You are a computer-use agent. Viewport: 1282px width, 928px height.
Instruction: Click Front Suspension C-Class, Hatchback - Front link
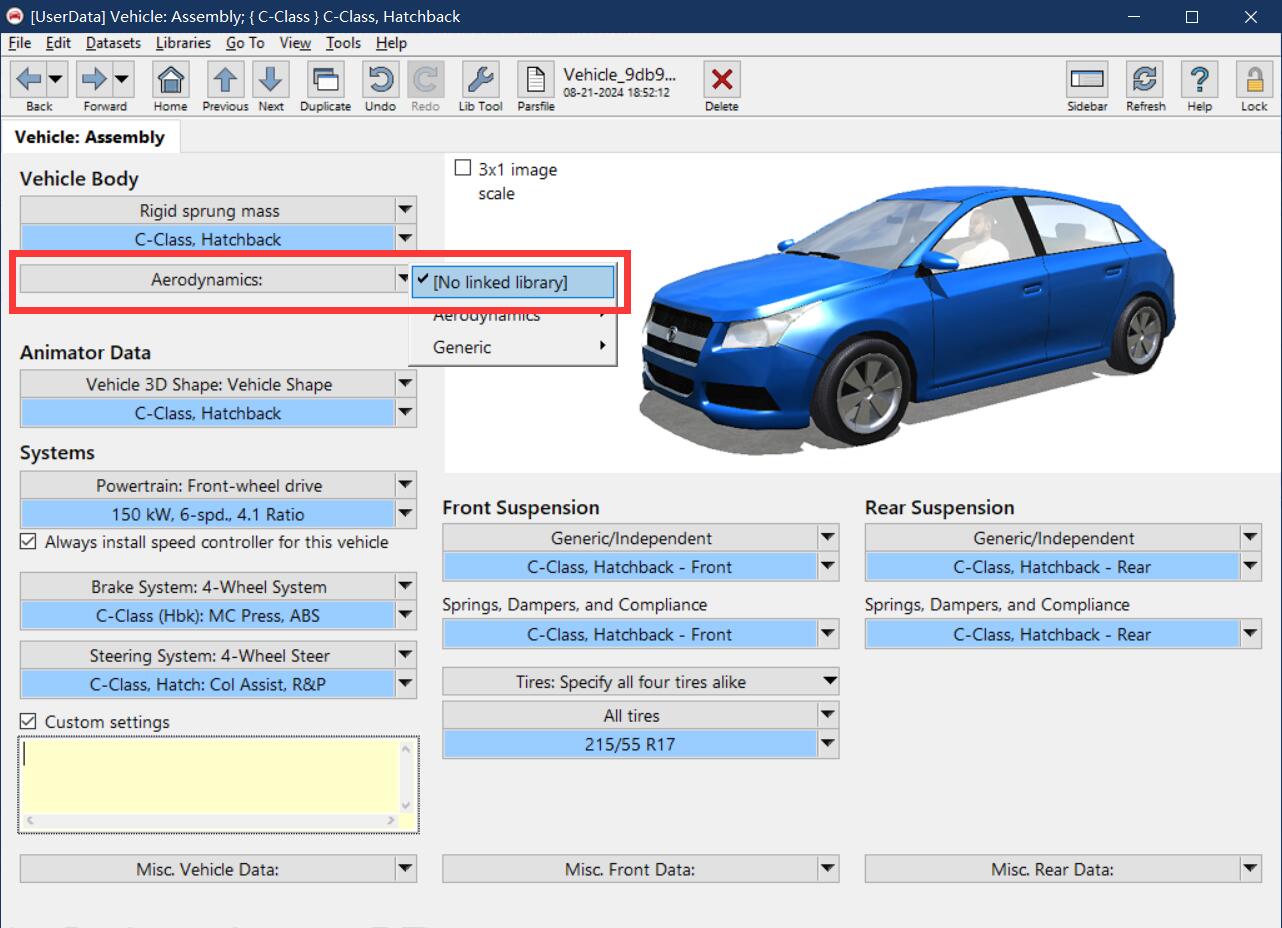coord(630,567)
